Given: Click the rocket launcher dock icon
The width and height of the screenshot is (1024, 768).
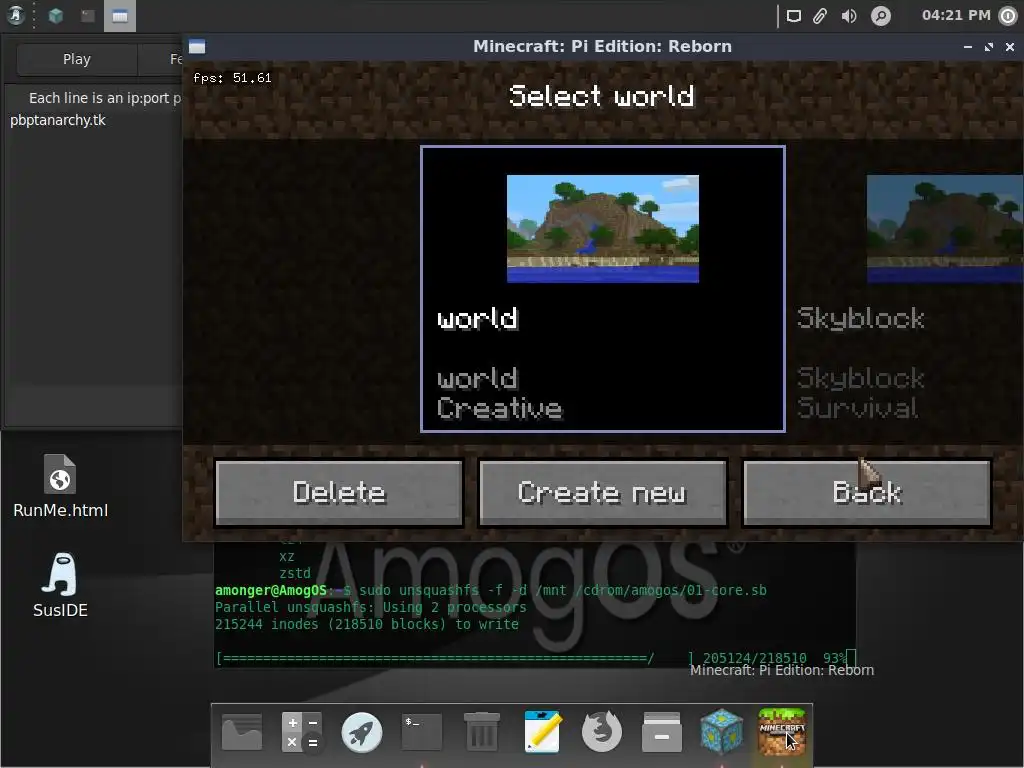Looking at the screenshot, I should click(361, 732).
